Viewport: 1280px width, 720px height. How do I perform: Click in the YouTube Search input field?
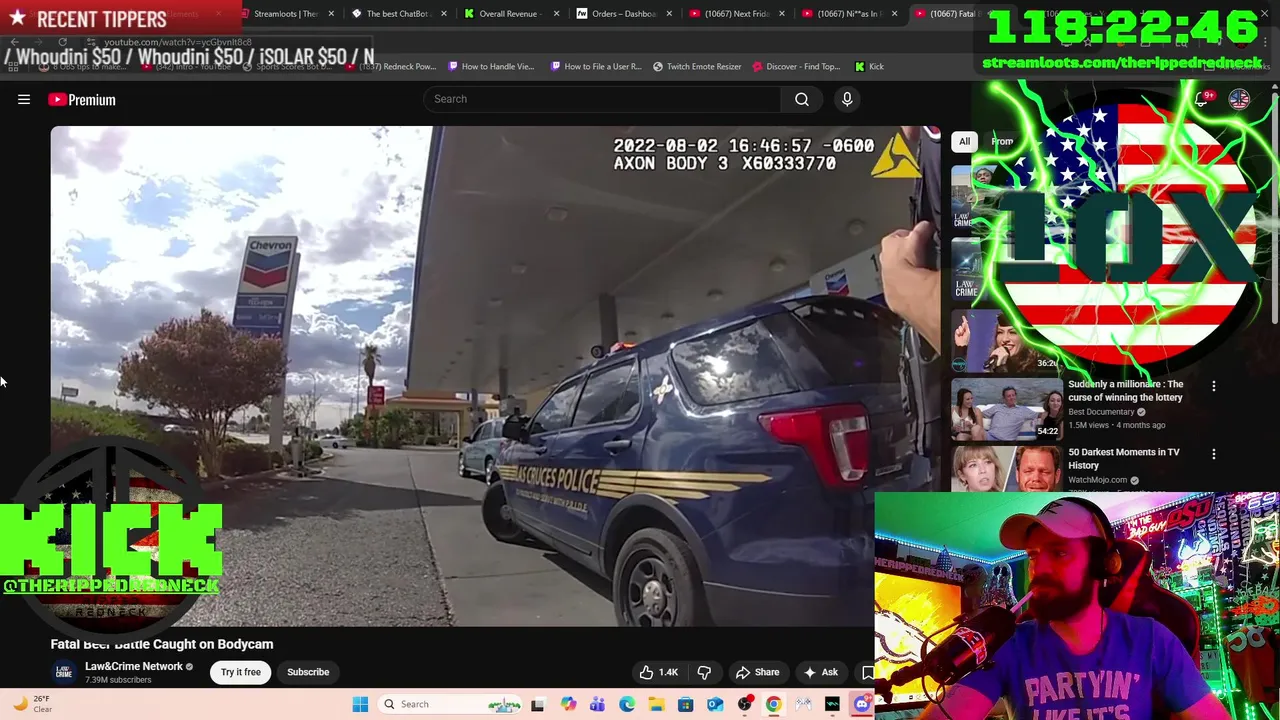[603, 99]
